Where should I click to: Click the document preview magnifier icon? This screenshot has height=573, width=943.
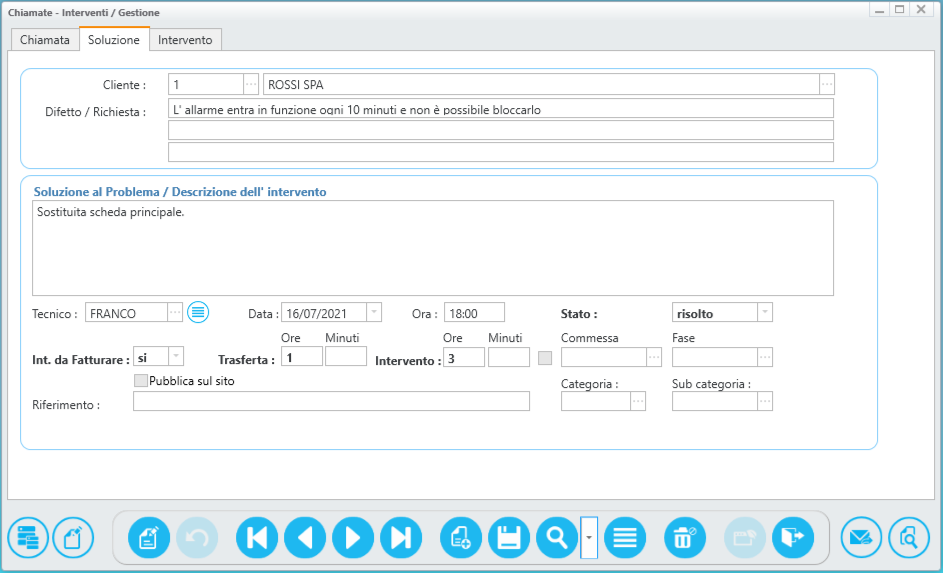(x=909, y=538)
